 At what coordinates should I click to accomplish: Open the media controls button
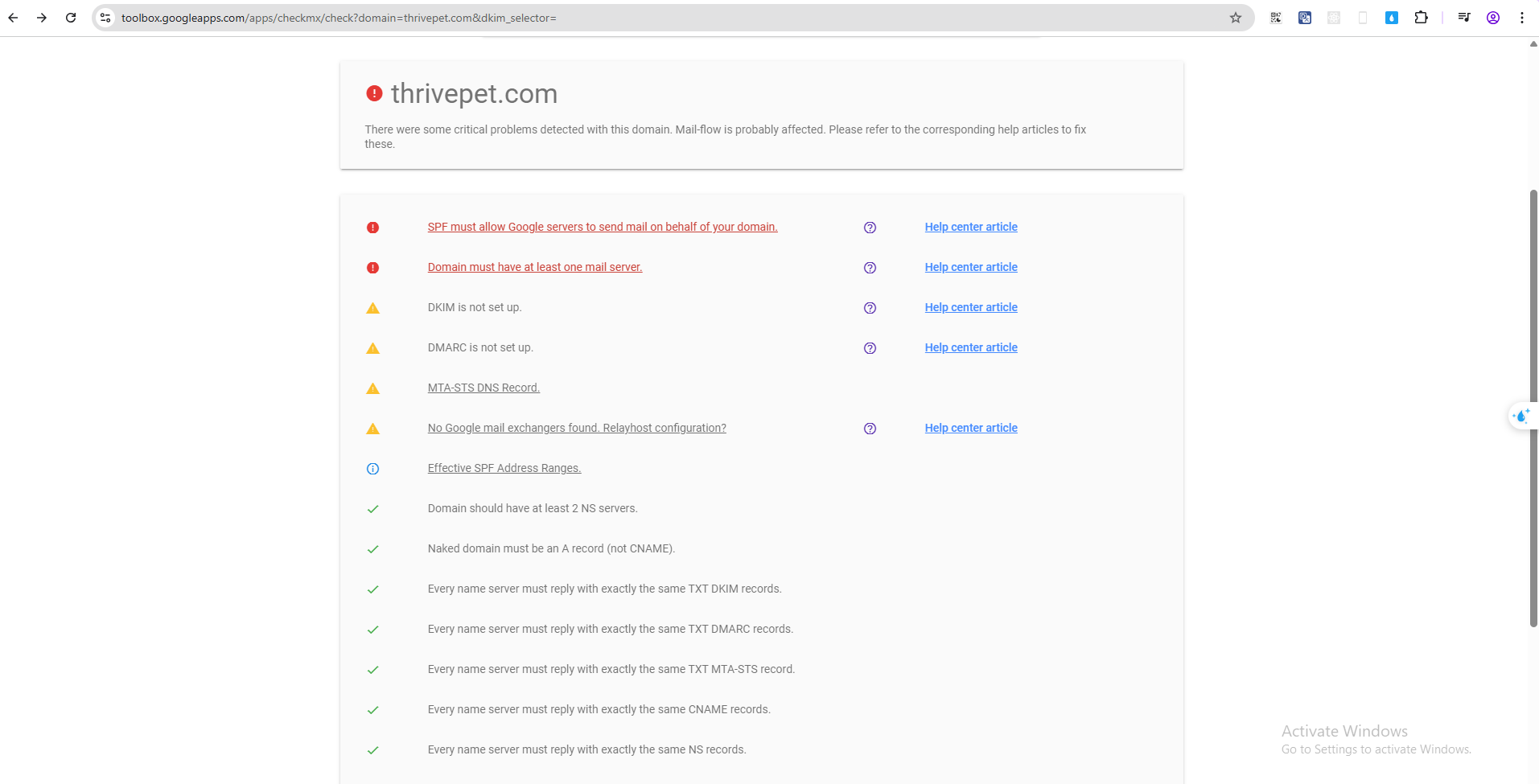coord(1464,18)
